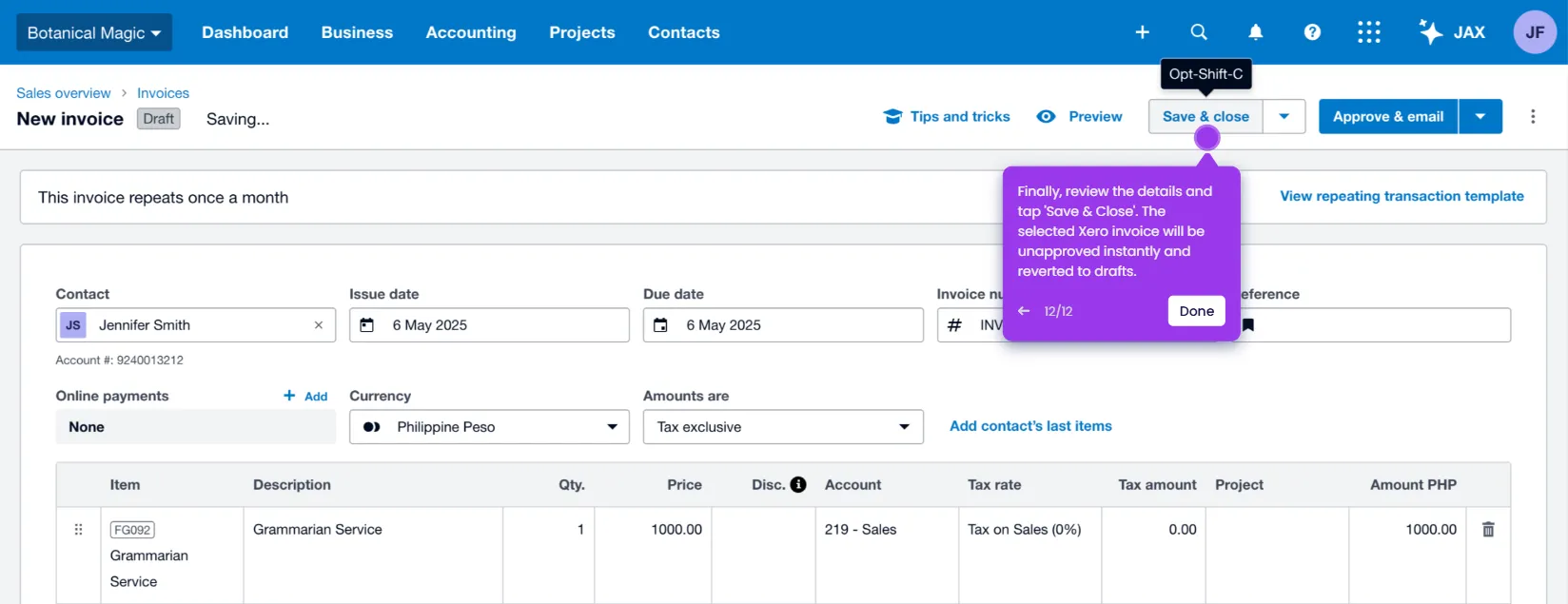The width and height of the screenshot is (1568, 604).
Task: Click Done in the tutorial tooltip
Action: coord(1196,311)
